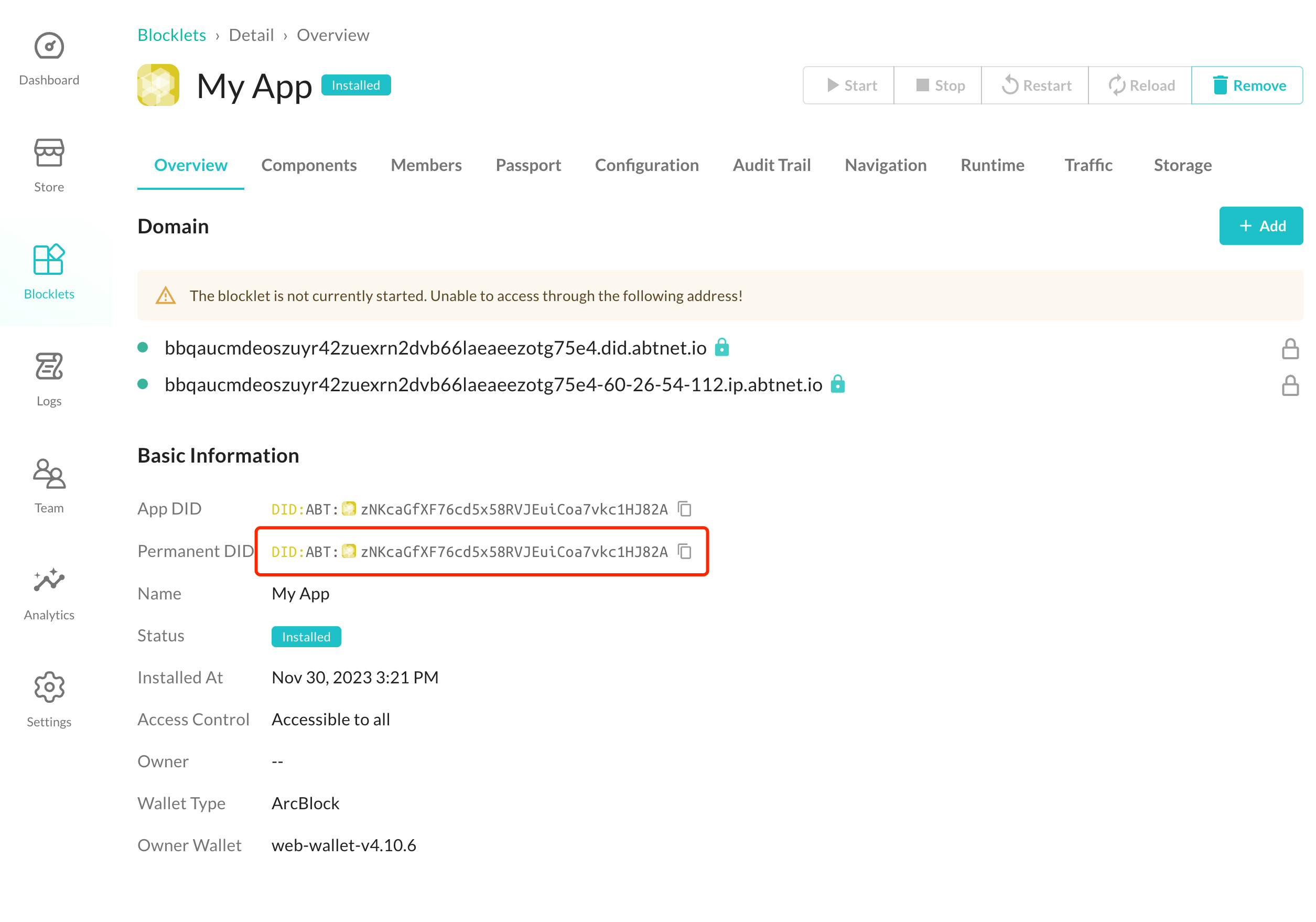Click lock icon on ip.abtnet.io row
1316x922 pixels.
click(x=1290, y=385)
